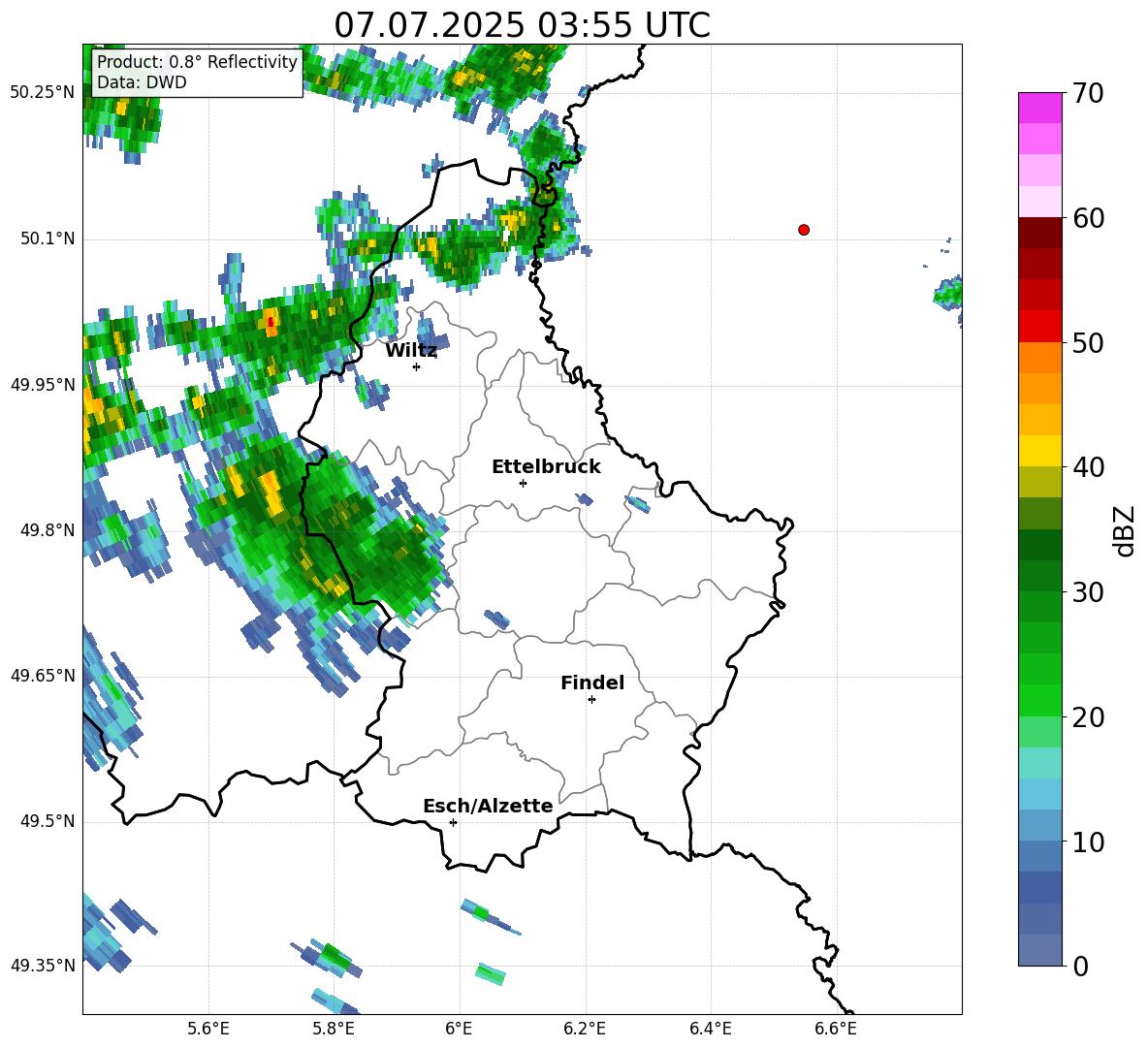Click the dBZ colorbar axis label
Screen dimensions: 1148x1048
(x=1125, y=530)
